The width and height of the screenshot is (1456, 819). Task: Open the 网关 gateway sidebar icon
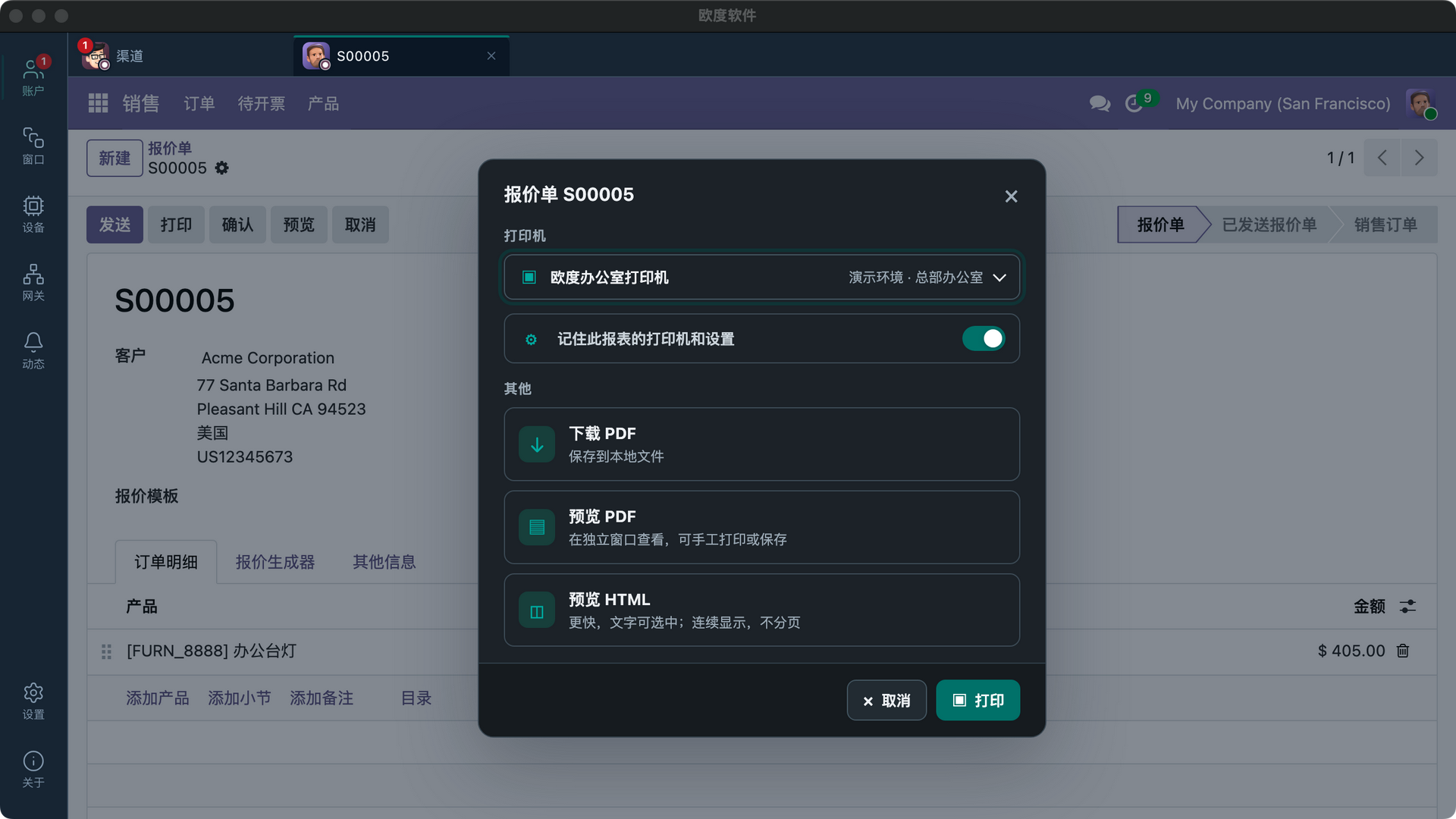tap(33, 282)
